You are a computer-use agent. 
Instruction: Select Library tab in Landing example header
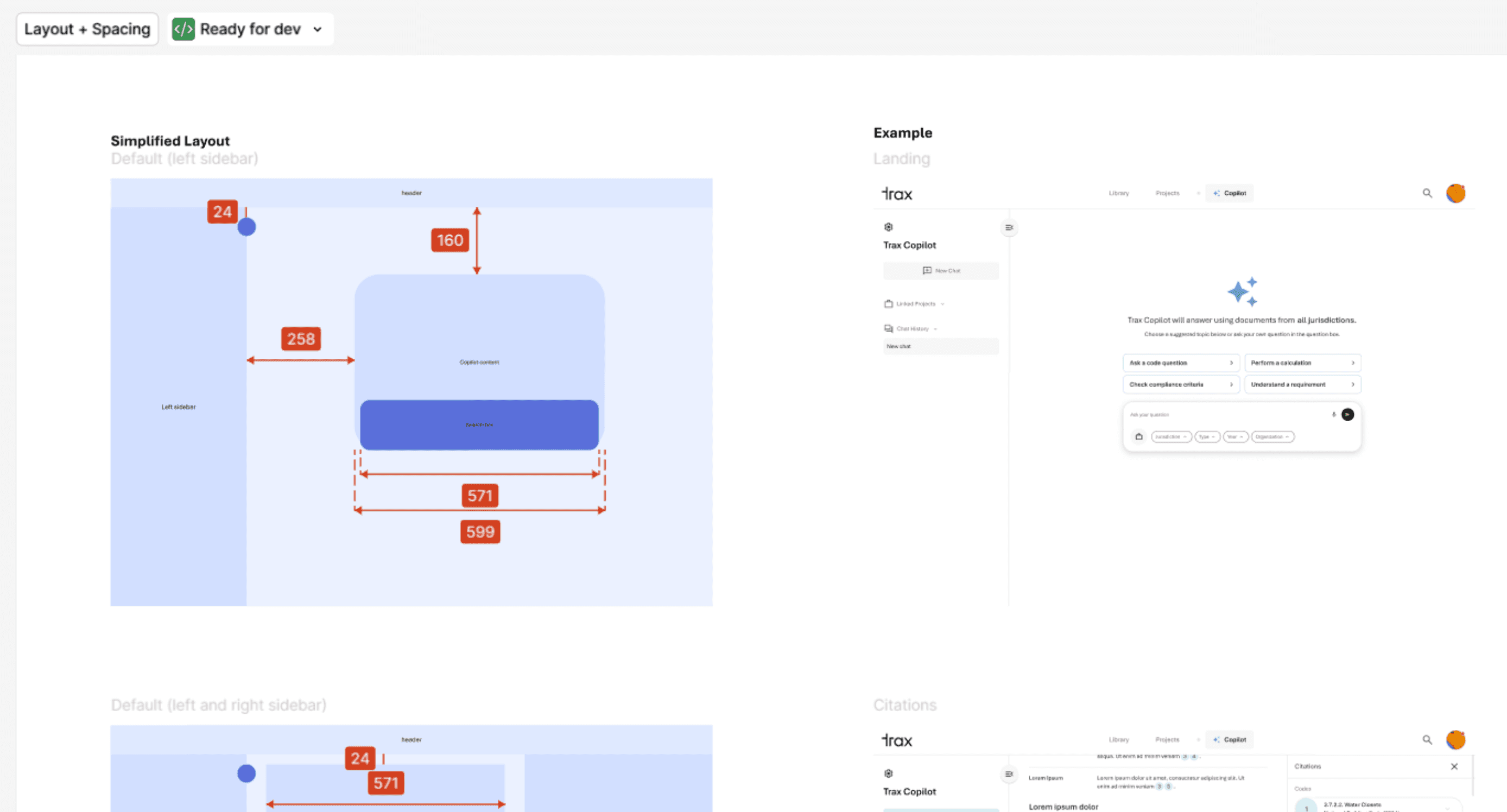click(x=1118, y=193)
